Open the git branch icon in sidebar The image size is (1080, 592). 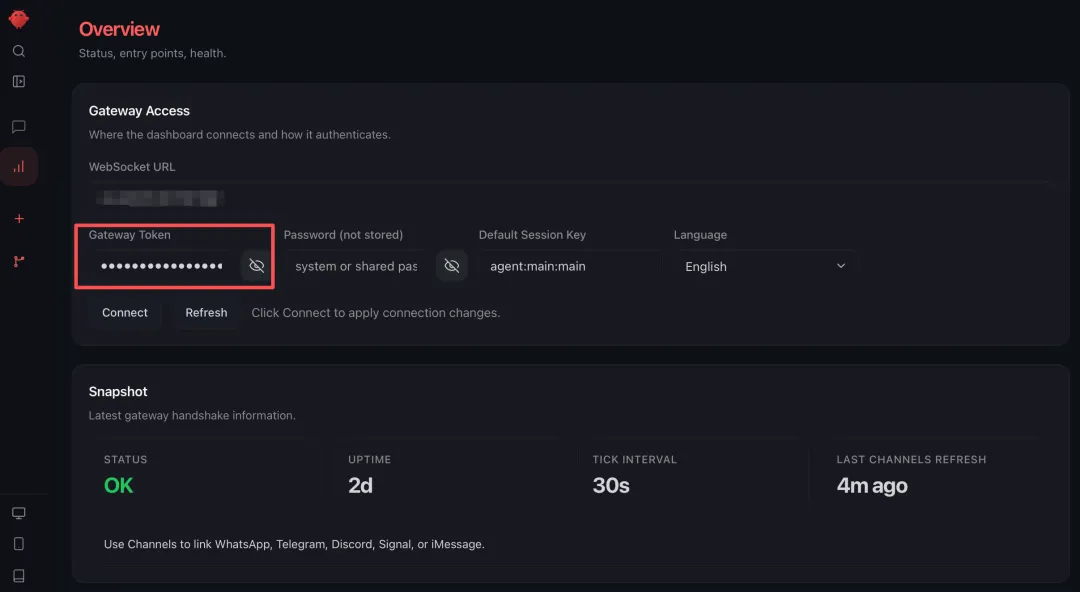pyautogui.click(x=19, y=261)
